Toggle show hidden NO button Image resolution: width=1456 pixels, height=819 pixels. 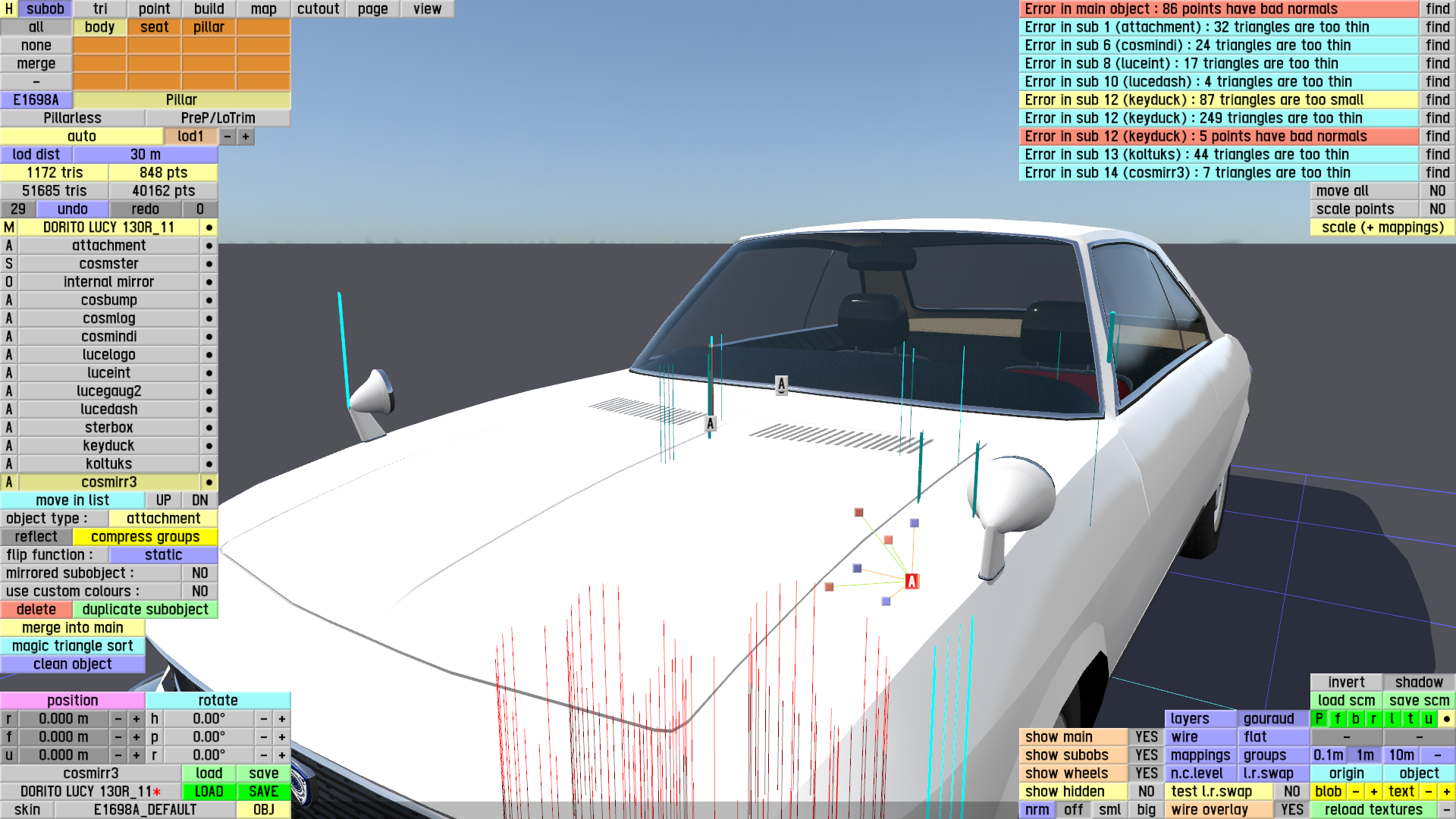[1146, 792]
